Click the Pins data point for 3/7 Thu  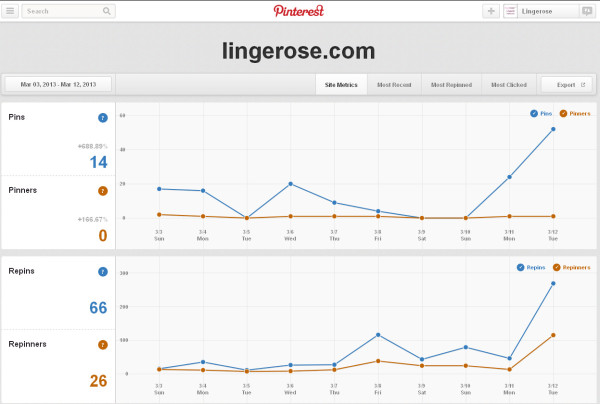click(x=334, y=203)
